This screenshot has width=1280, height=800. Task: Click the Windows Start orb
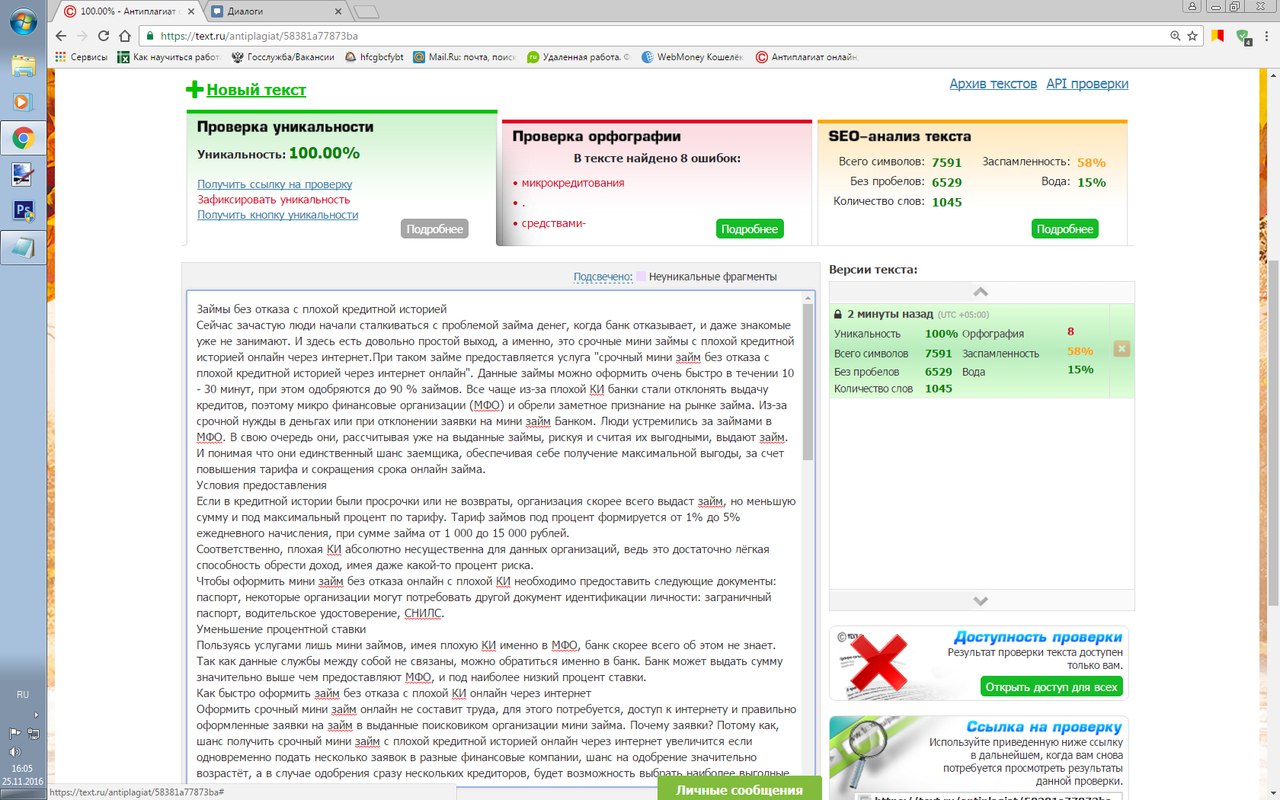click(22, 22)
